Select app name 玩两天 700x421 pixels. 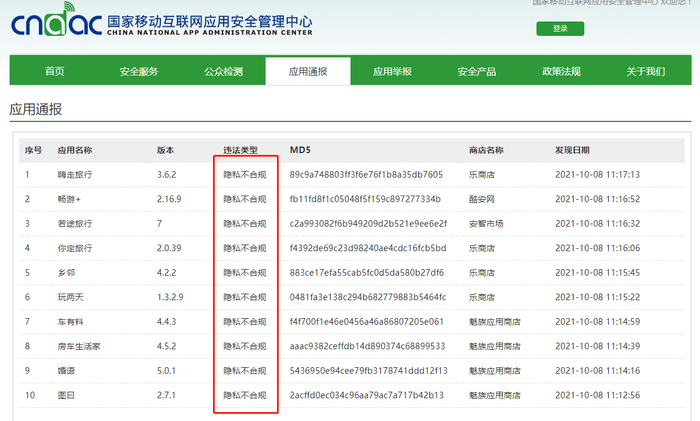coord(71,297)
